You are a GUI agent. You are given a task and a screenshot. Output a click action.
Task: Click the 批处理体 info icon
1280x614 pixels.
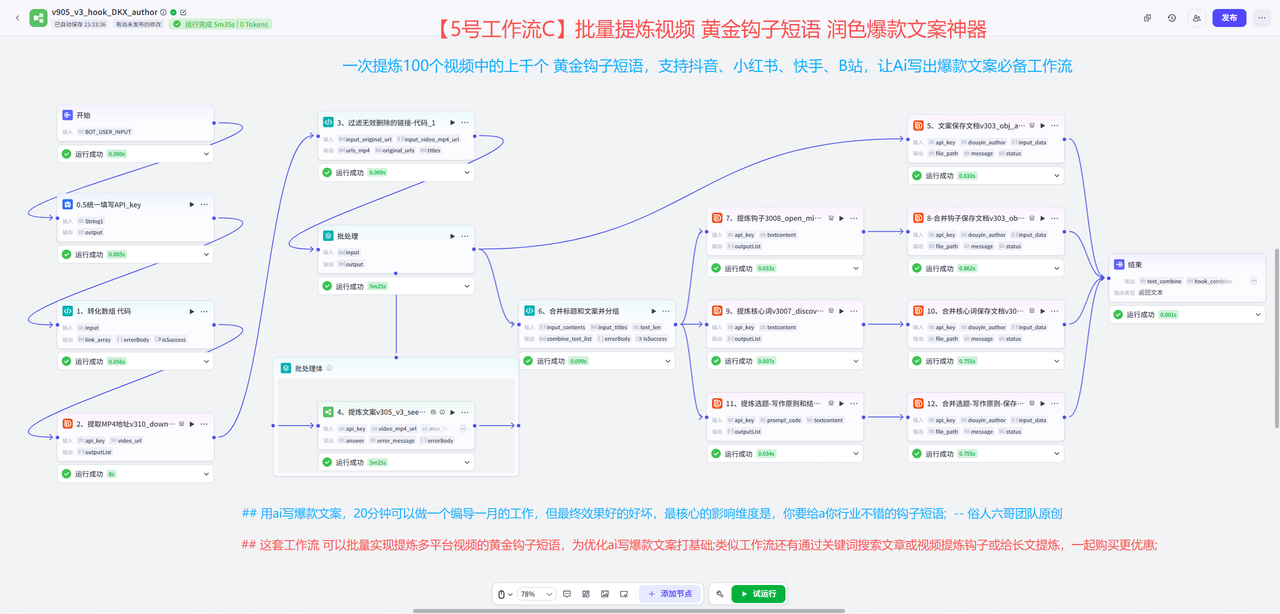330,368
